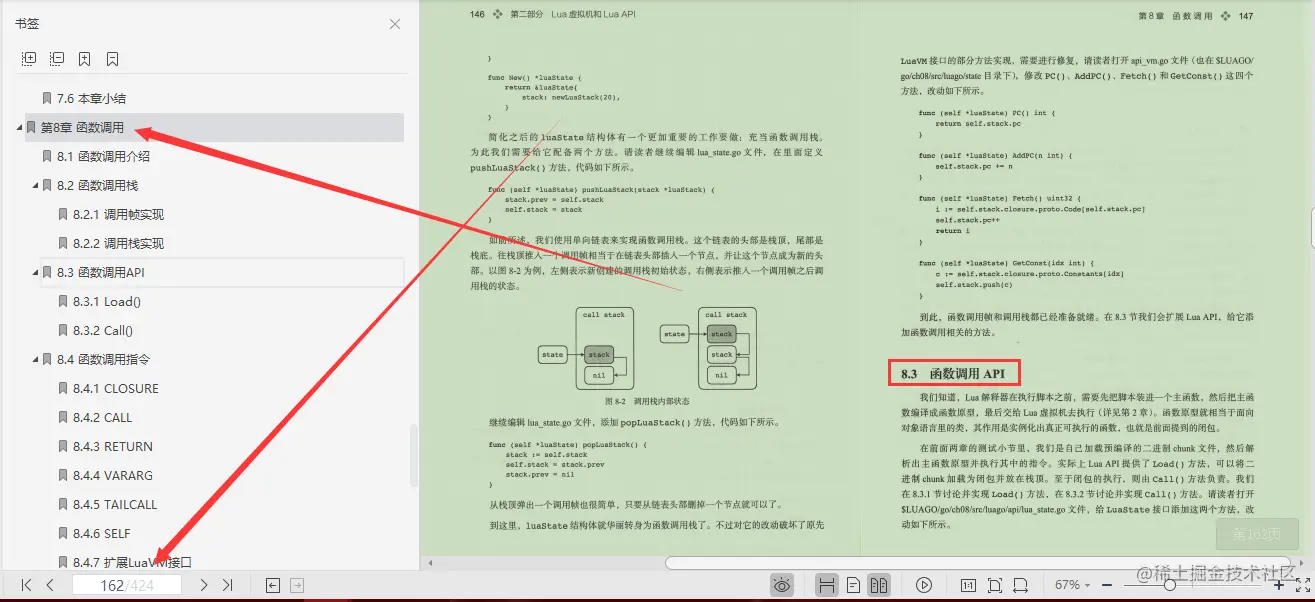Select the eye-protection reading mode icon
Screen dimensions: 1315x602
click(x=783, y=585)
